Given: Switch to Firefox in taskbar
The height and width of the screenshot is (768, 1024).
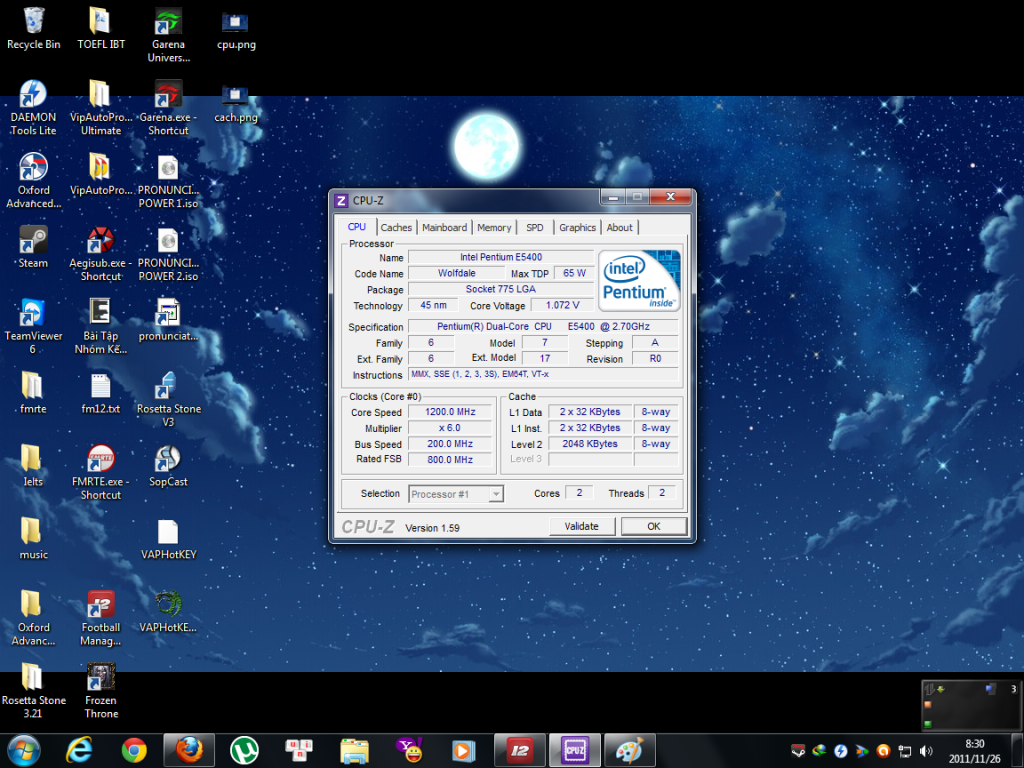Looking at the screenshot, I should 189,750.
